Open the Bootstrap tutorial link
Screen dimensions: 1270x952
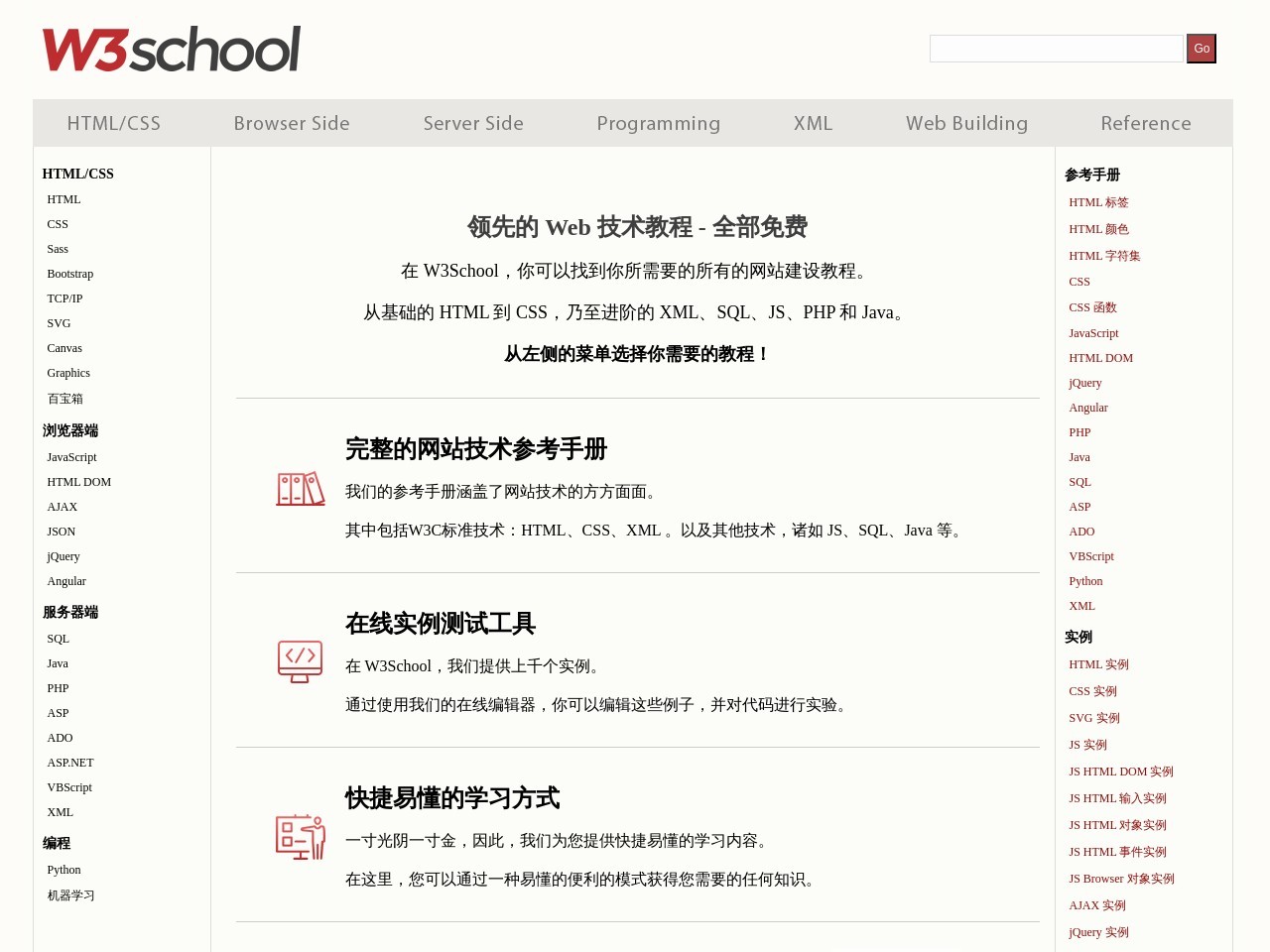click(x=70, y=274)
